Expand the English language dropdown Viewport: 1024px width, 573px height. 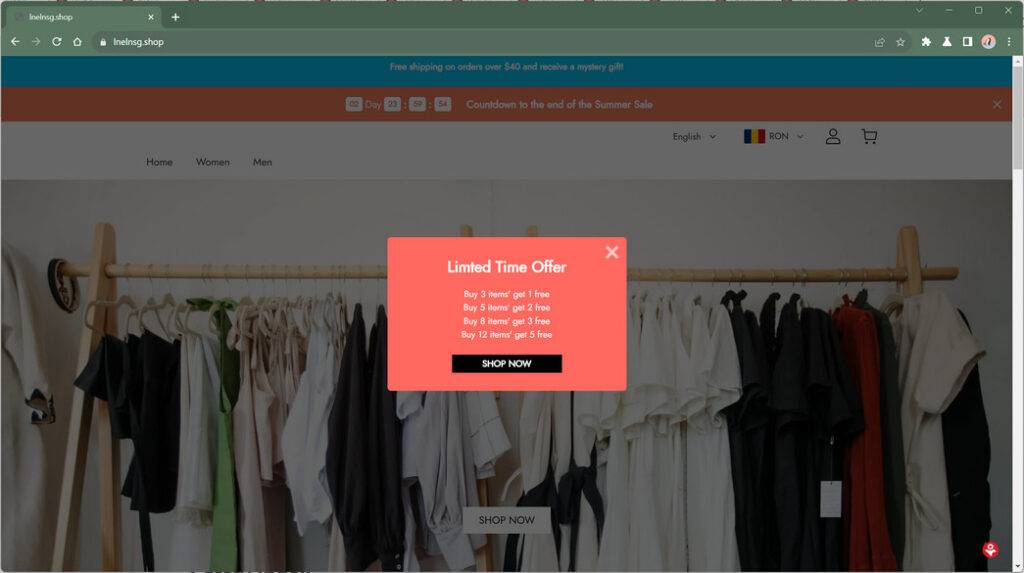pyautogui.click(x=694, y=137)
